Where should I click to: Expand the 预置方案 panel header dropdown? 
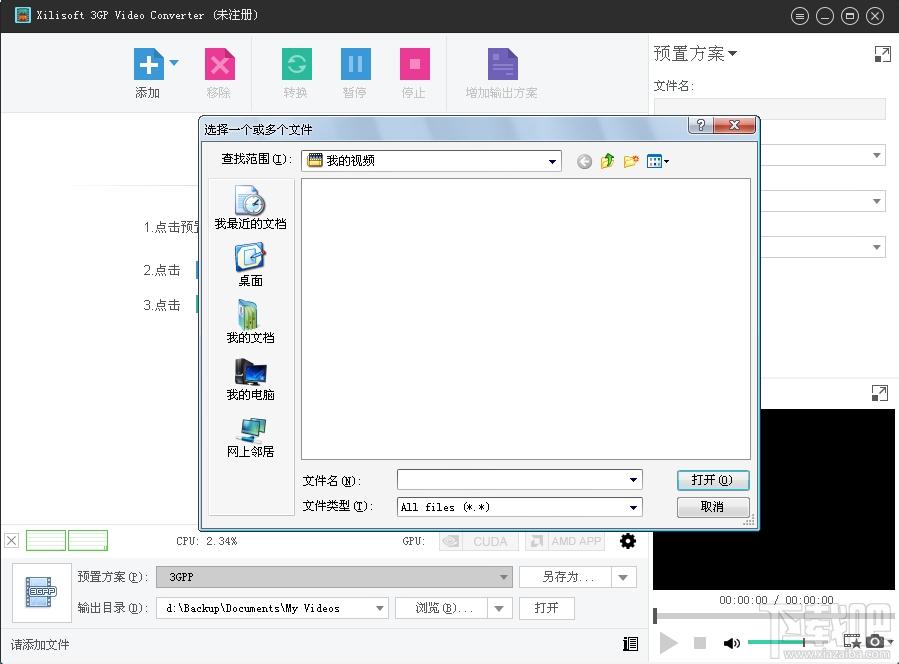(732, 54)
